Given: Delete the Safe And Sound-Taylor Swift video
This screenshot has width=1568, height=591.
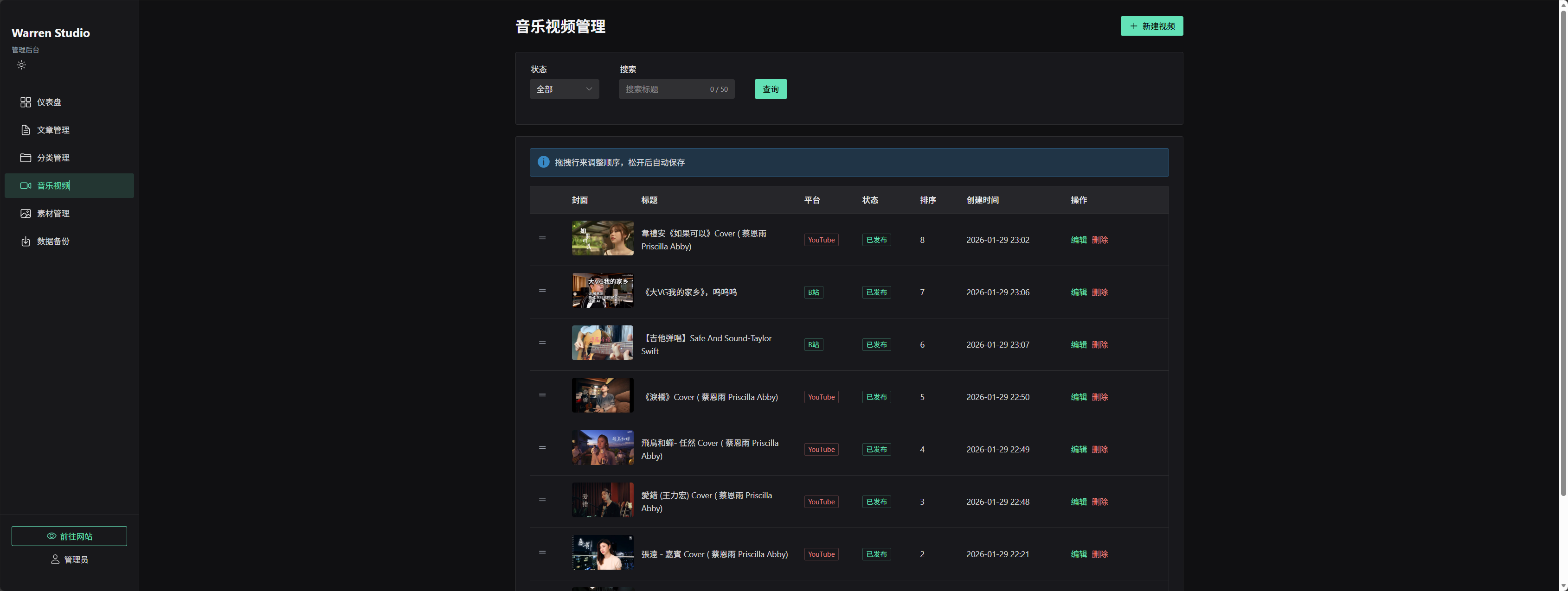Looking at the screenshot, I should (1099, 345).
